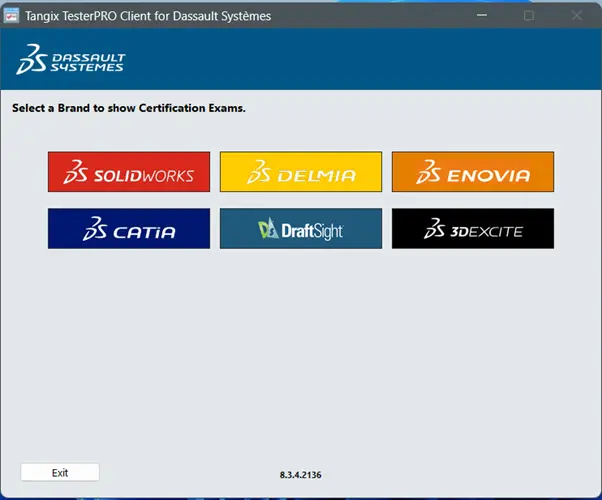Maximize the Tangix TesterPRO window
Image resolution: width=602 pixels, height=500 pixels.
529,15
